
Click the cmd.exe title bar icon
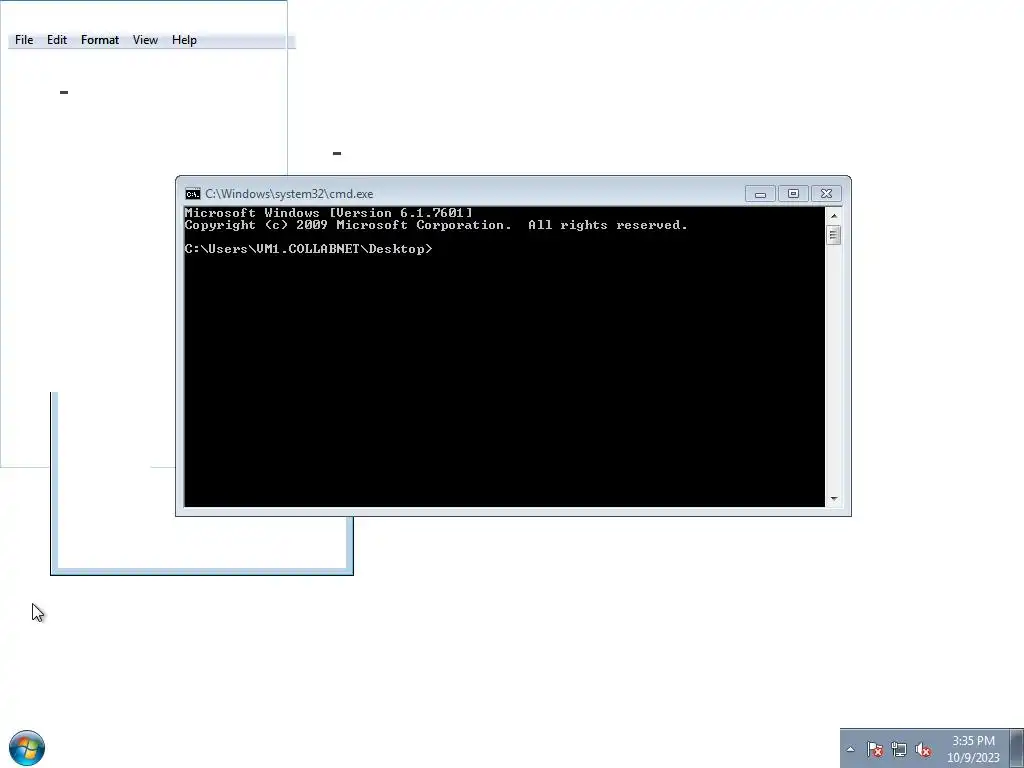tap(193, 194)
